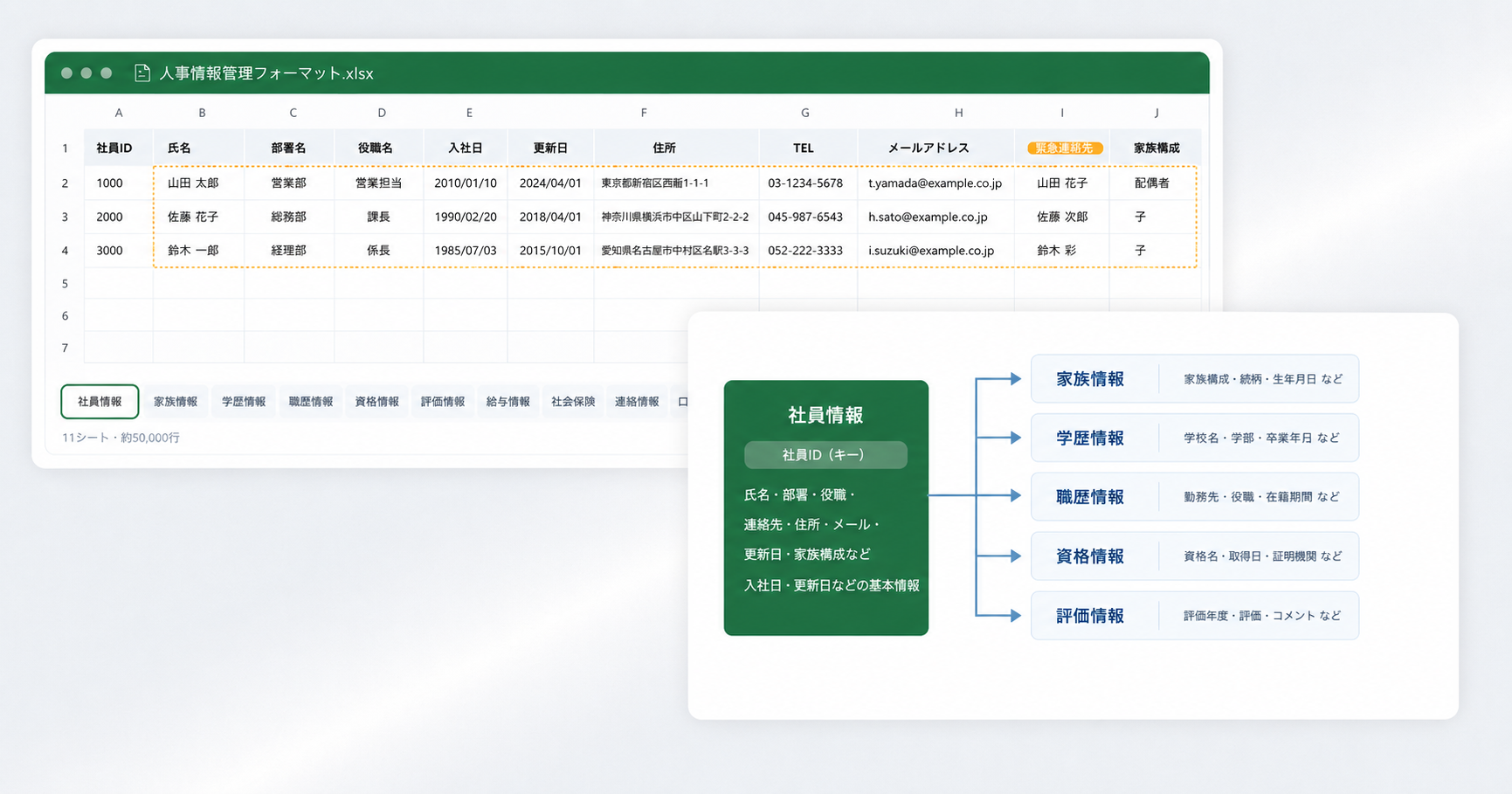This screenshot has width=1512, height=794.
Task: Select the 営業部 department cell
Action: point(289,183)
